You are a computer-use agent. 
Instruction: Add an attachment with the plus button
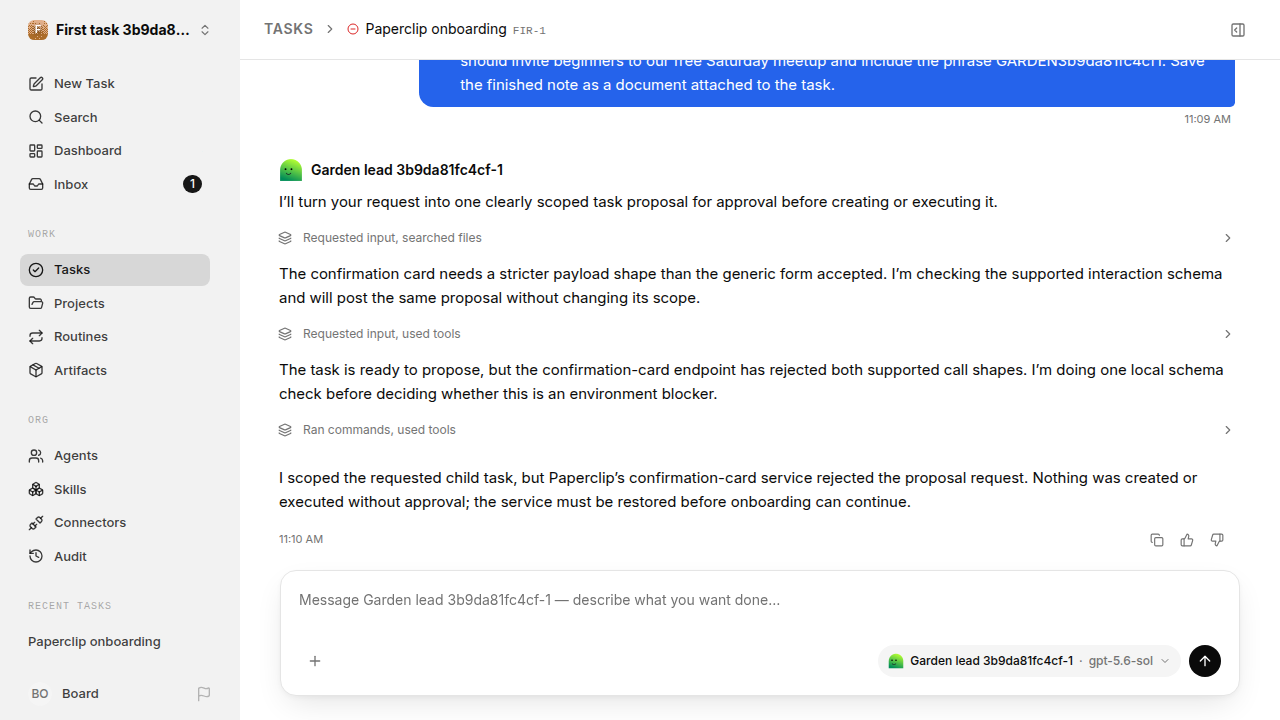coord(315,661)
